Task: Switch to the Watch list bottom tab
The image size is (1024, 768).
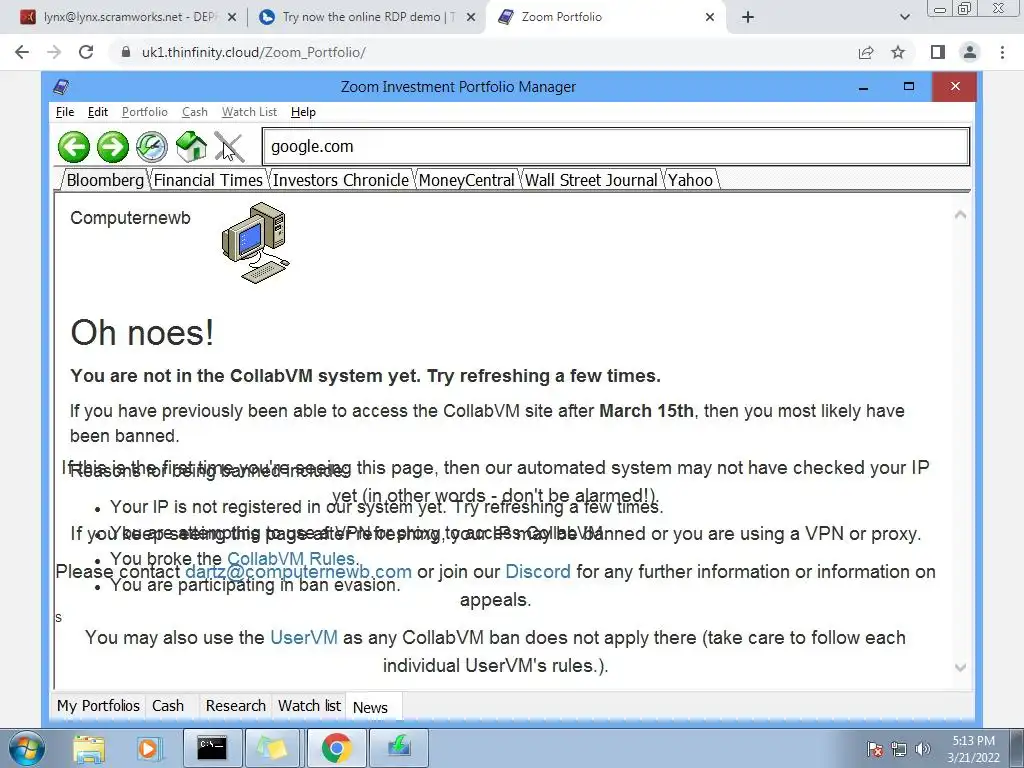Action: [x=309, y=706]
